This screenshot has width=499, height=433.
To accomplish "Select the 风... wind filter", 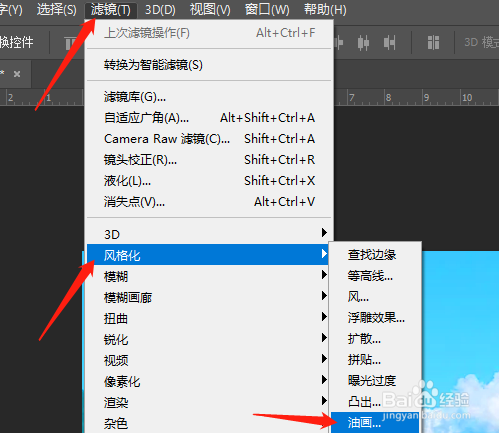I will click(x=375, y=296).
